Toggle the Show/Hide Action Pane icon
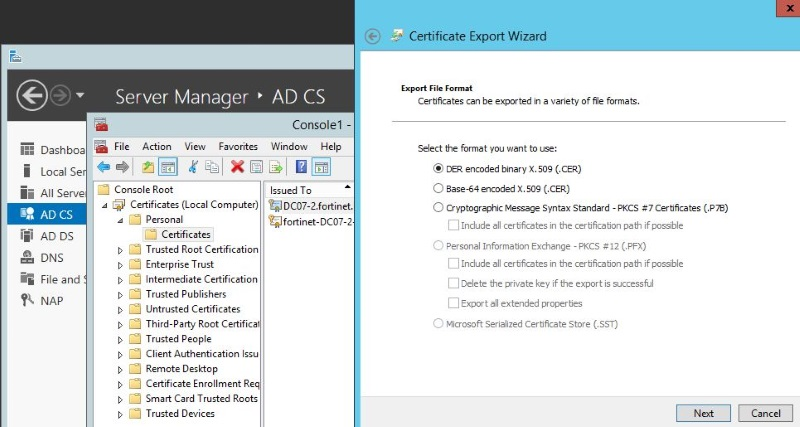 [321, 167]
